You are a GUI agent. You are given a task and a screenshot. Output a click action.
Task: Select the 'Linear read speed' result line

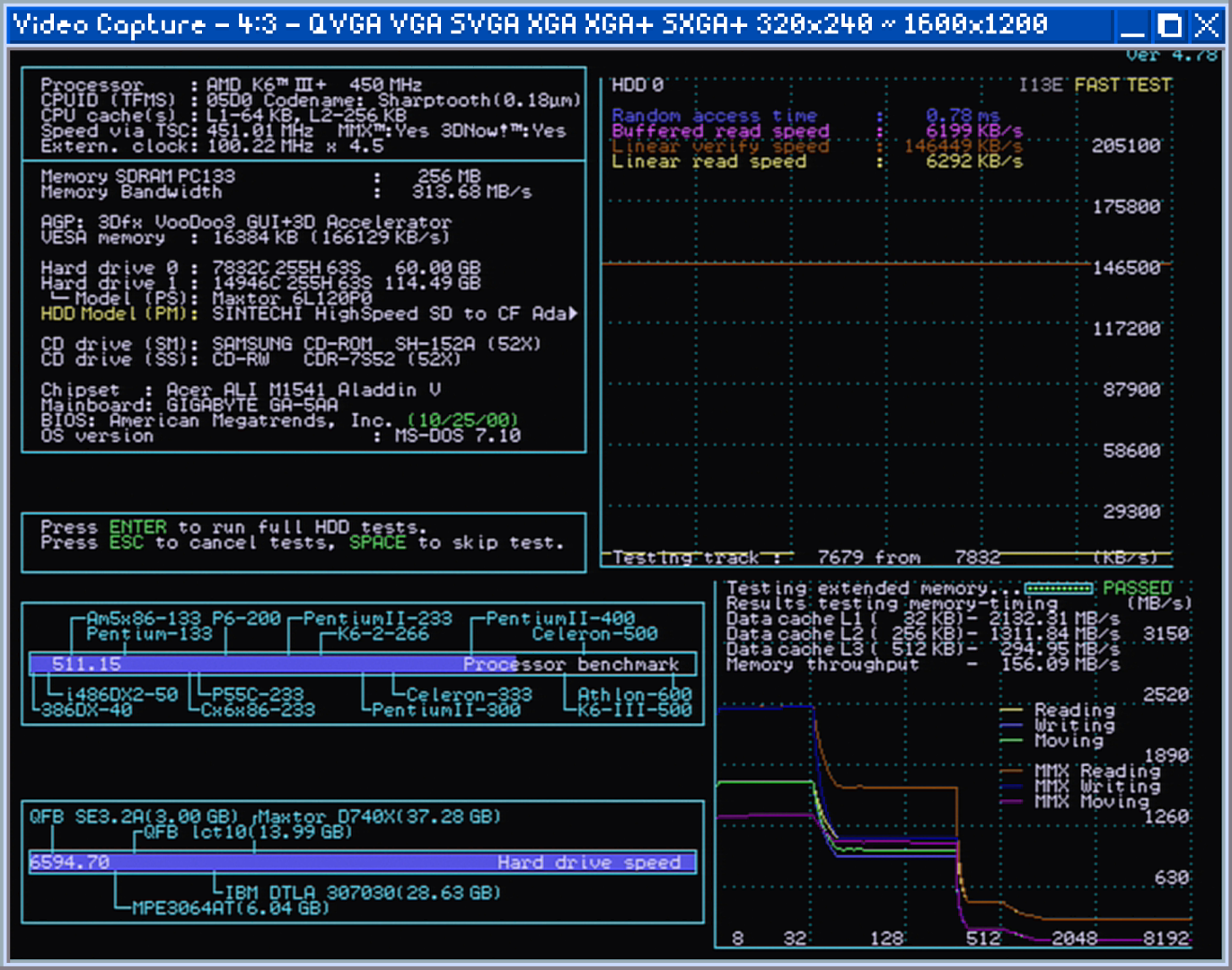(x=817, y=162)
